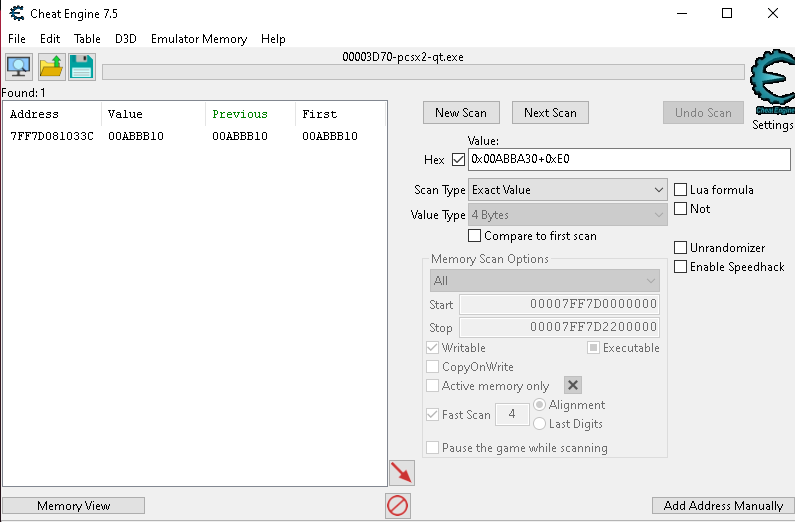Save current table with floppy disk icon
795x522 pixels.
point(82,66)
